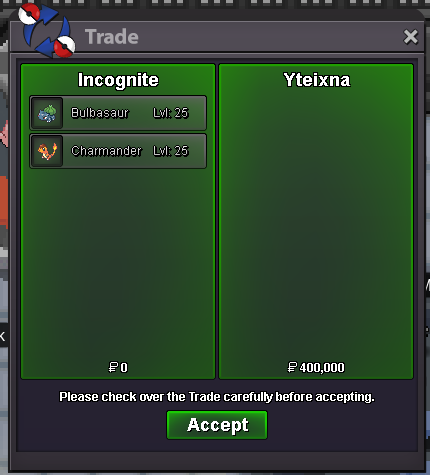Select the Charmander name in trade list
Screen dimensions: 430x475
point(106,151)
